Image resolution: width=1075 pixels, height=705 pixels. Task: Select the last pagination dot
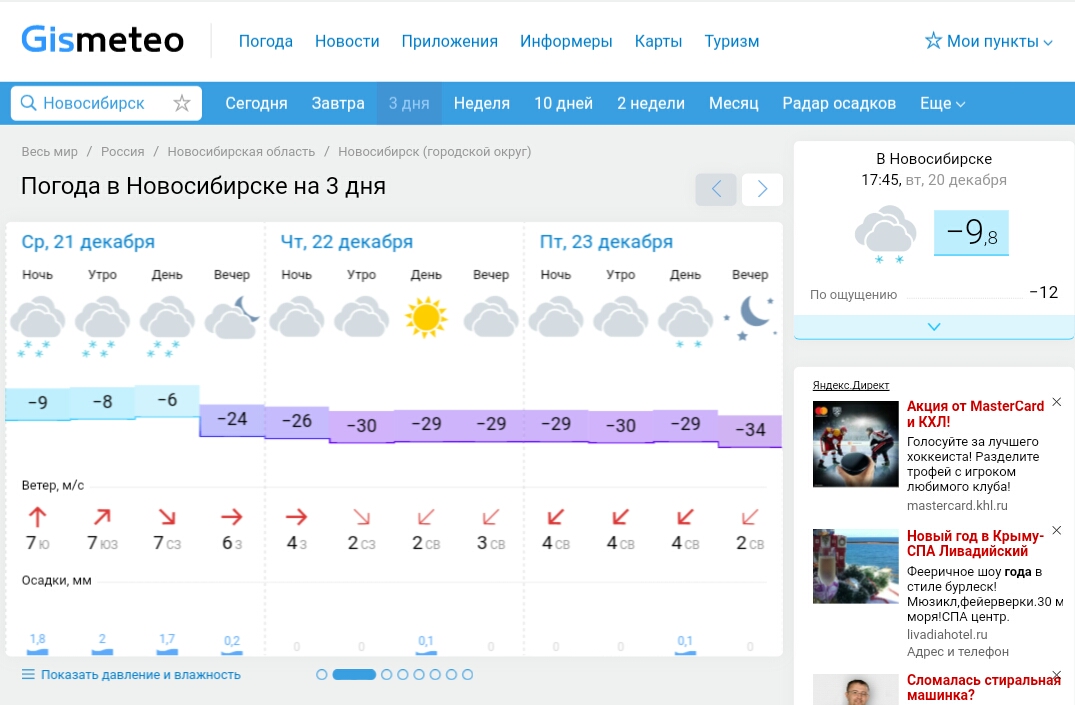[467, 675]
